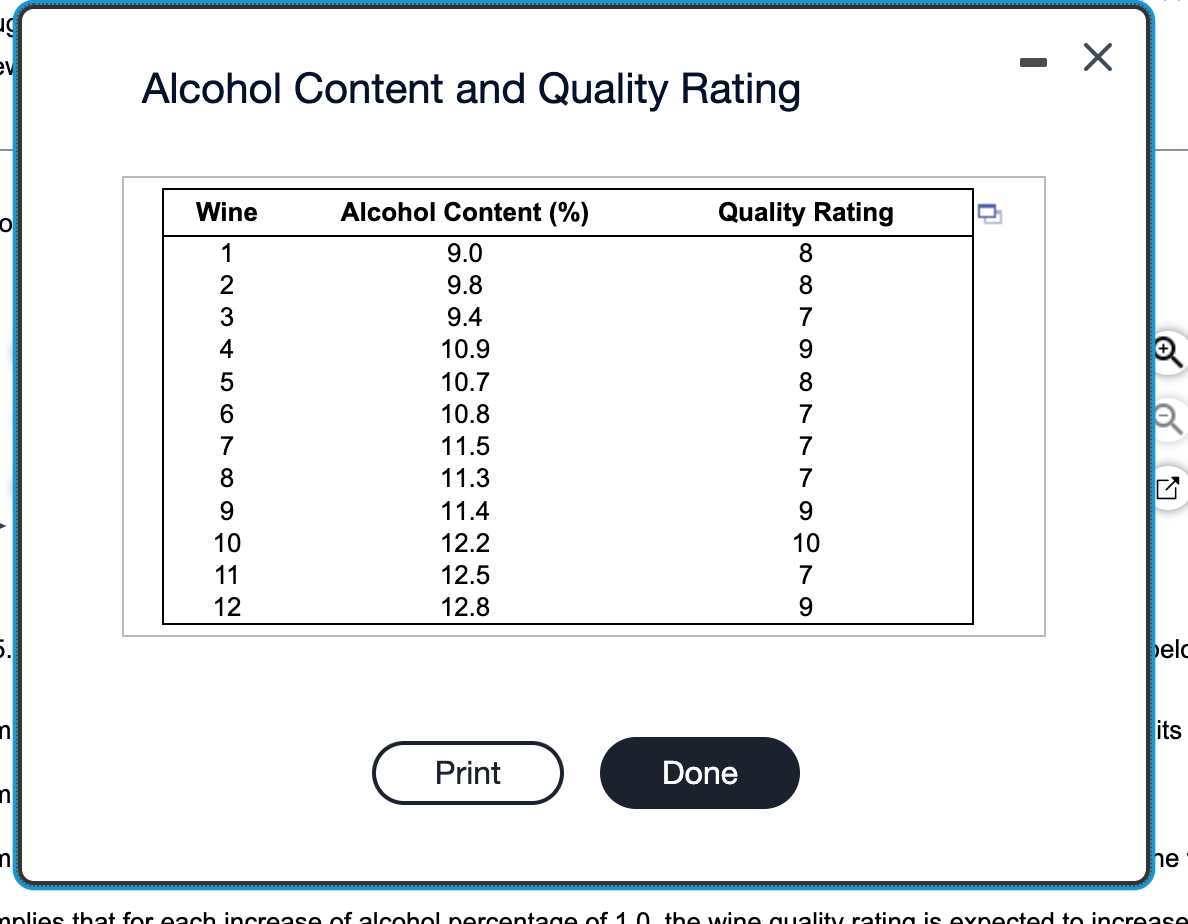Click the row for Wine 6
This screenshot has height=924, width=1188.
[x=226, y=414]
